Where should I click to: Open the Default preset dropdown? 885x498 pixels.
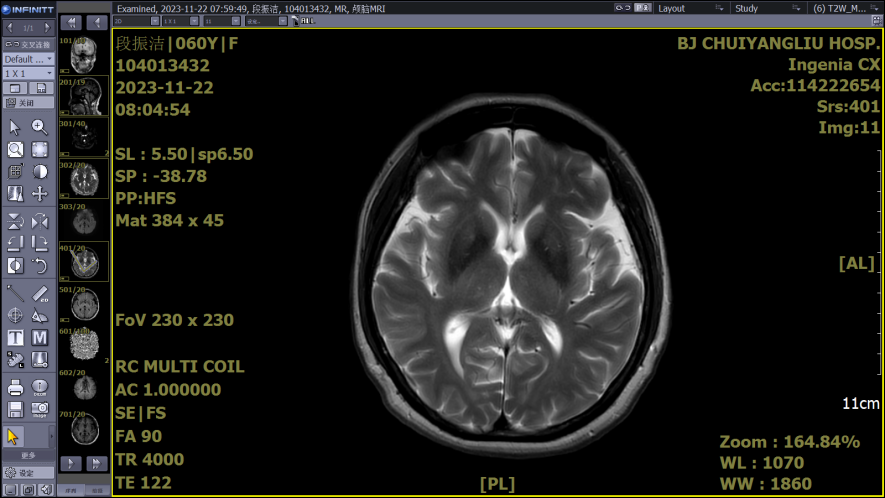(27, 59)
